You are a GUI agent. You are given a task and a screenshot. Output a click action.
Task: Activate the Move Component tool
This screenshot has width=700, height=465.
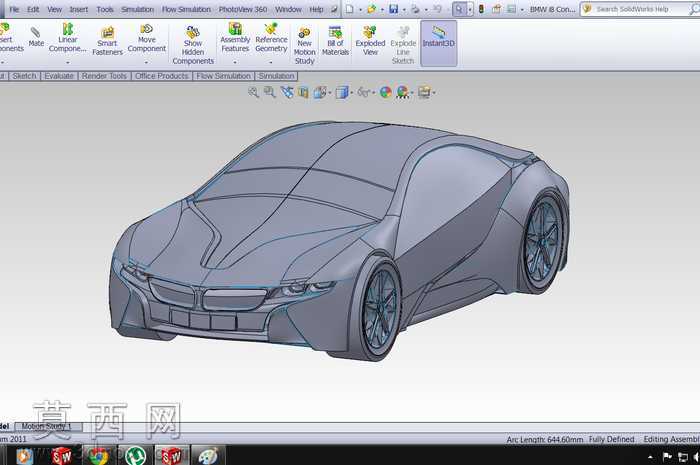click(146, 38)
